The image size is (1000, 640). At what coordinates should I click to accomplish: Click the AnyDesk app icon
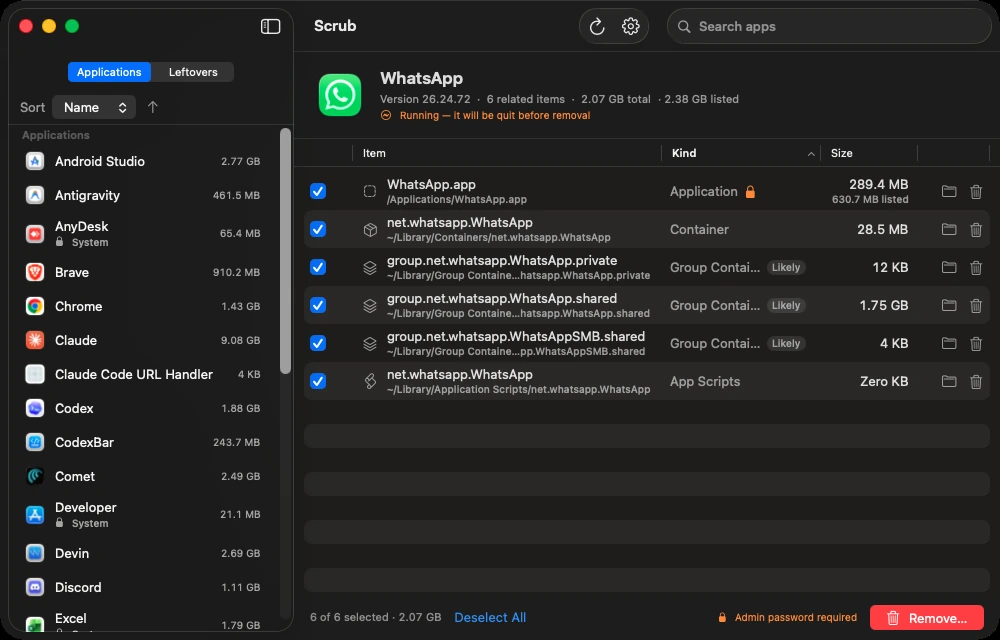[34, 233]
